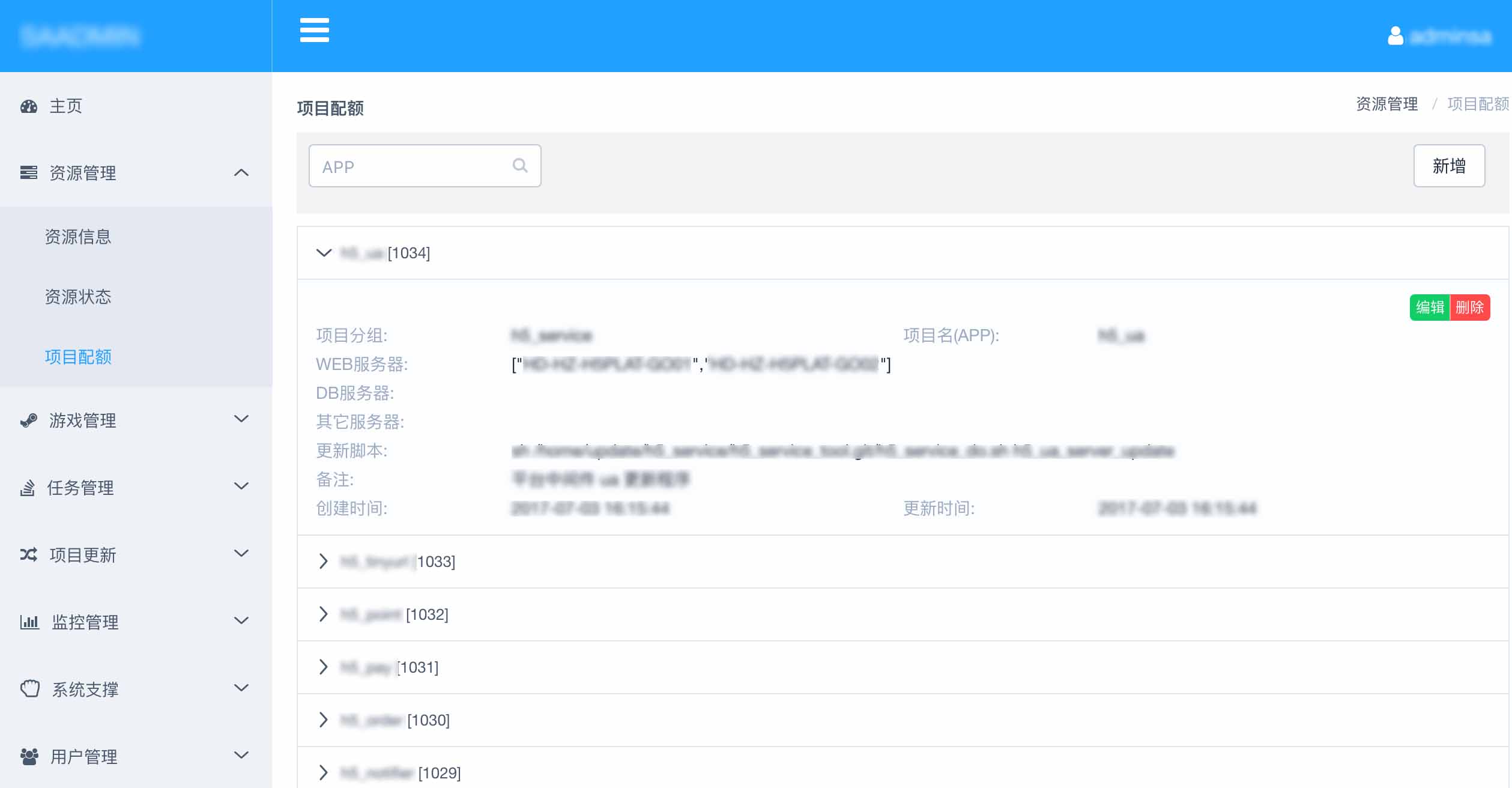
Task: Click the dashboard icon beside 主页
Action: click(x=28, y=106)
